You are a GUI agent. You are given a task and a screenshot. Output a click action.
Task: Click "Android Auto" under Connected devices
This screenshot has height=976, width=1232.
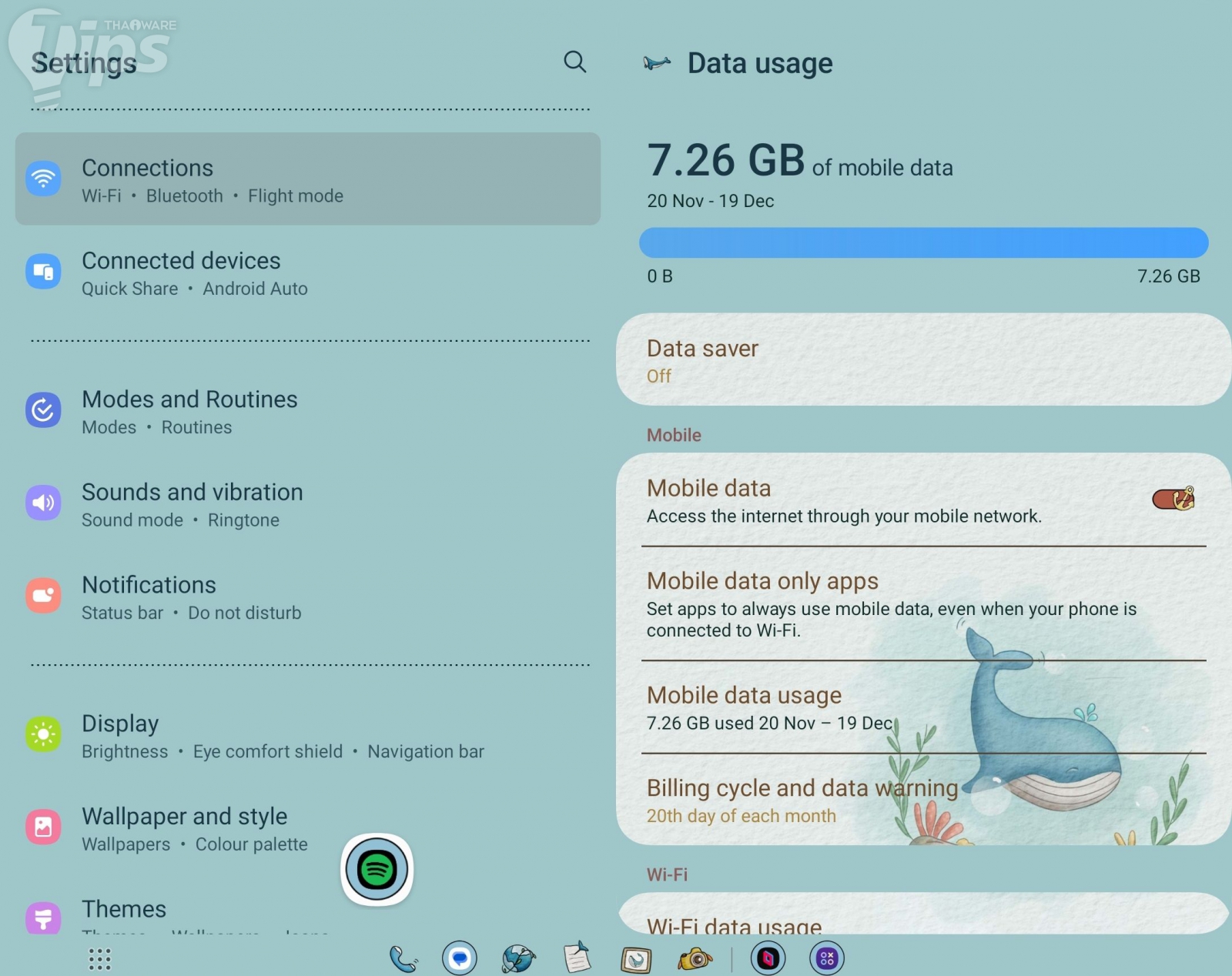256,289
